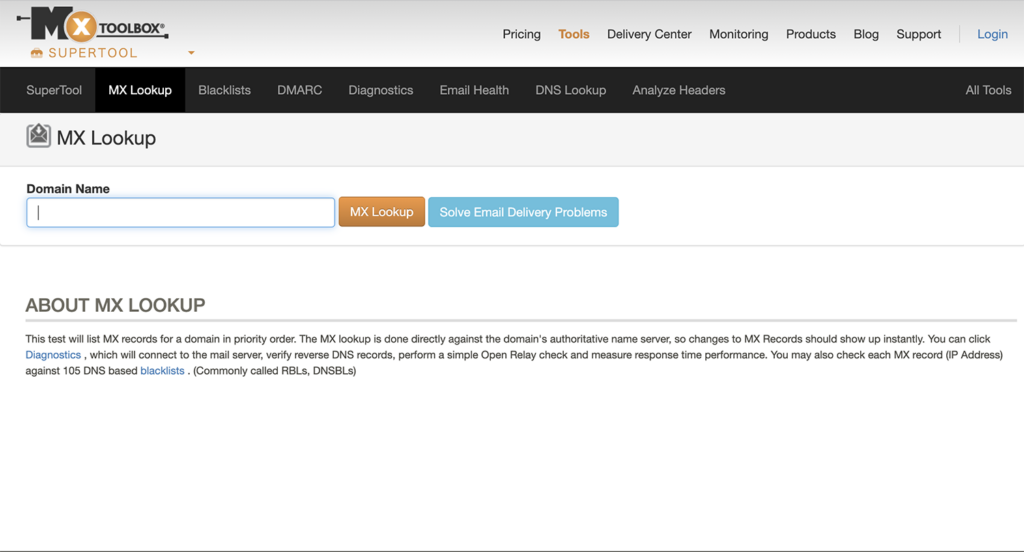Click the SUPERTOOL label under logo
The height and width of the screenshot is (552, 1024).
pos(93,53)
